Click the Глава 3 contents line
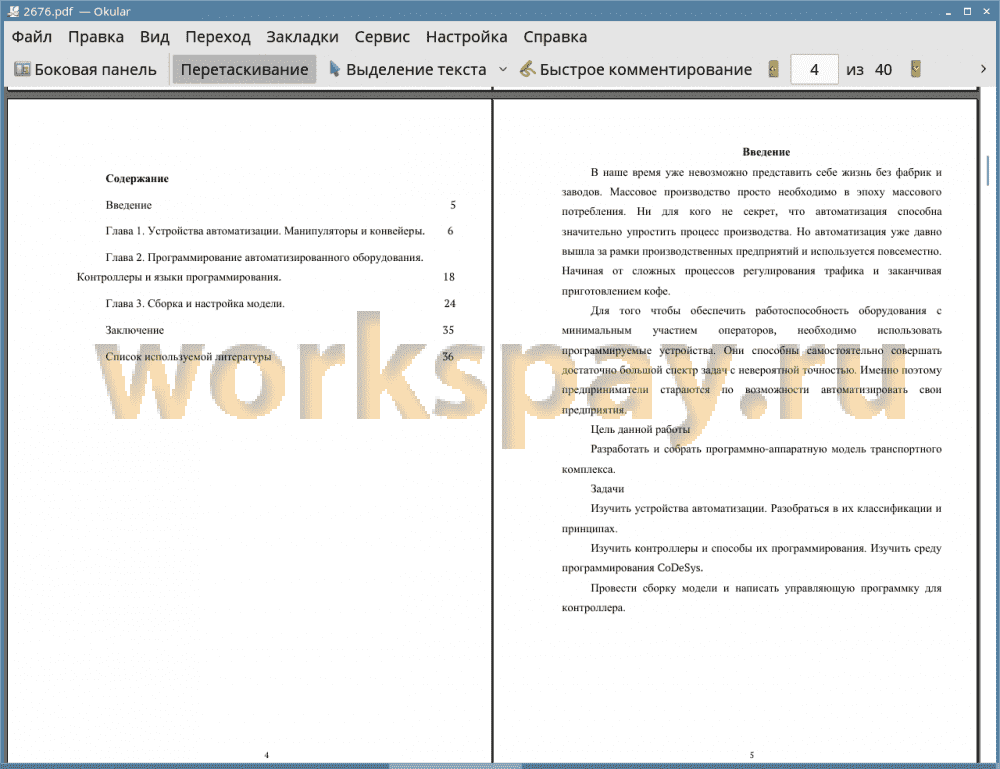The height and width of the screenshot is (769, 1000). click(x=195, y=304)
